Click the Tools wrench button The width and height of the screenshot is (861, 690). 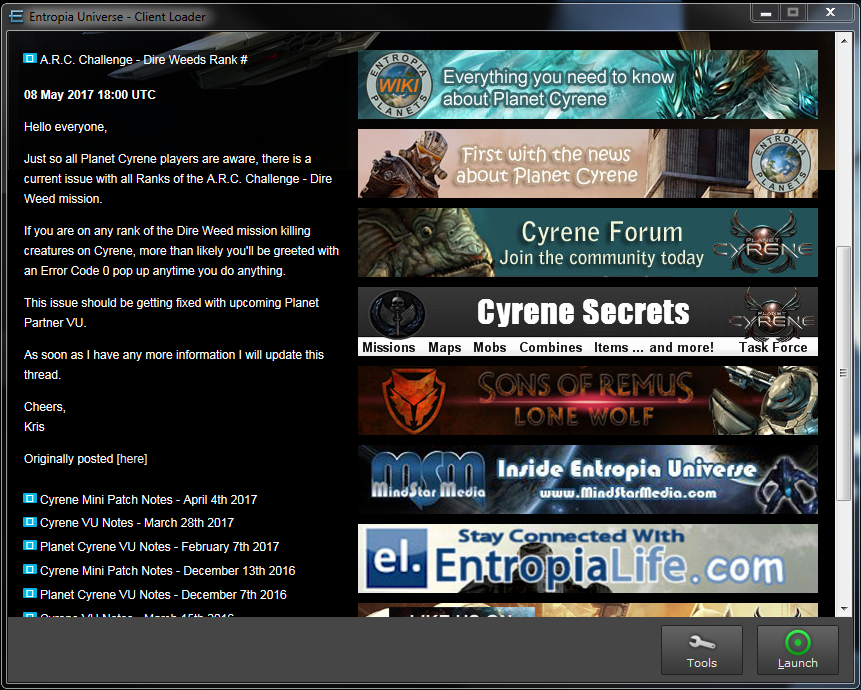(x=701, y=650)
